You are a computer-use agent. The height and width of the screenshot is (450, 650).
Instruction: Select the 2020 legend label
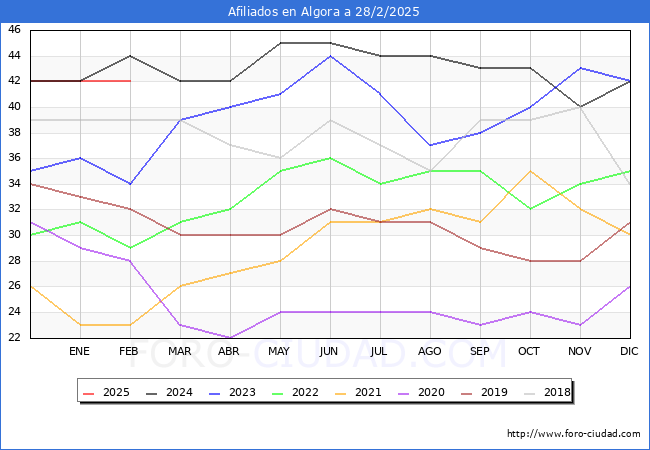coord(431,392)
